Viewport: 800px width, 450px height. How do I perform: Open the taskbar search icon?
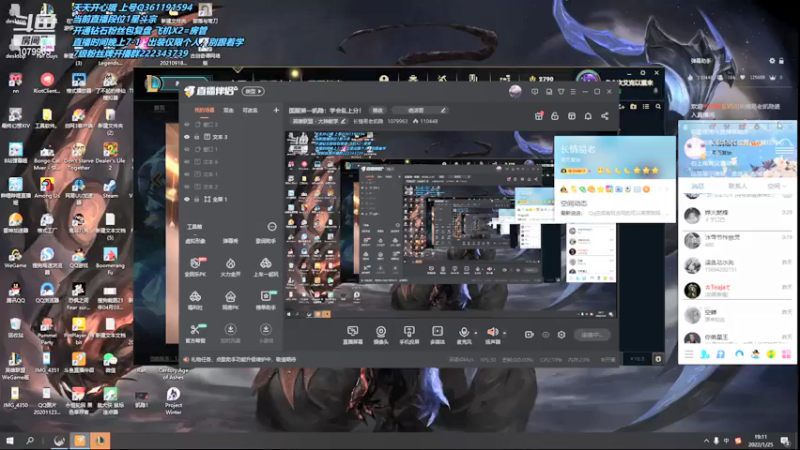click(x=30, y=440)
